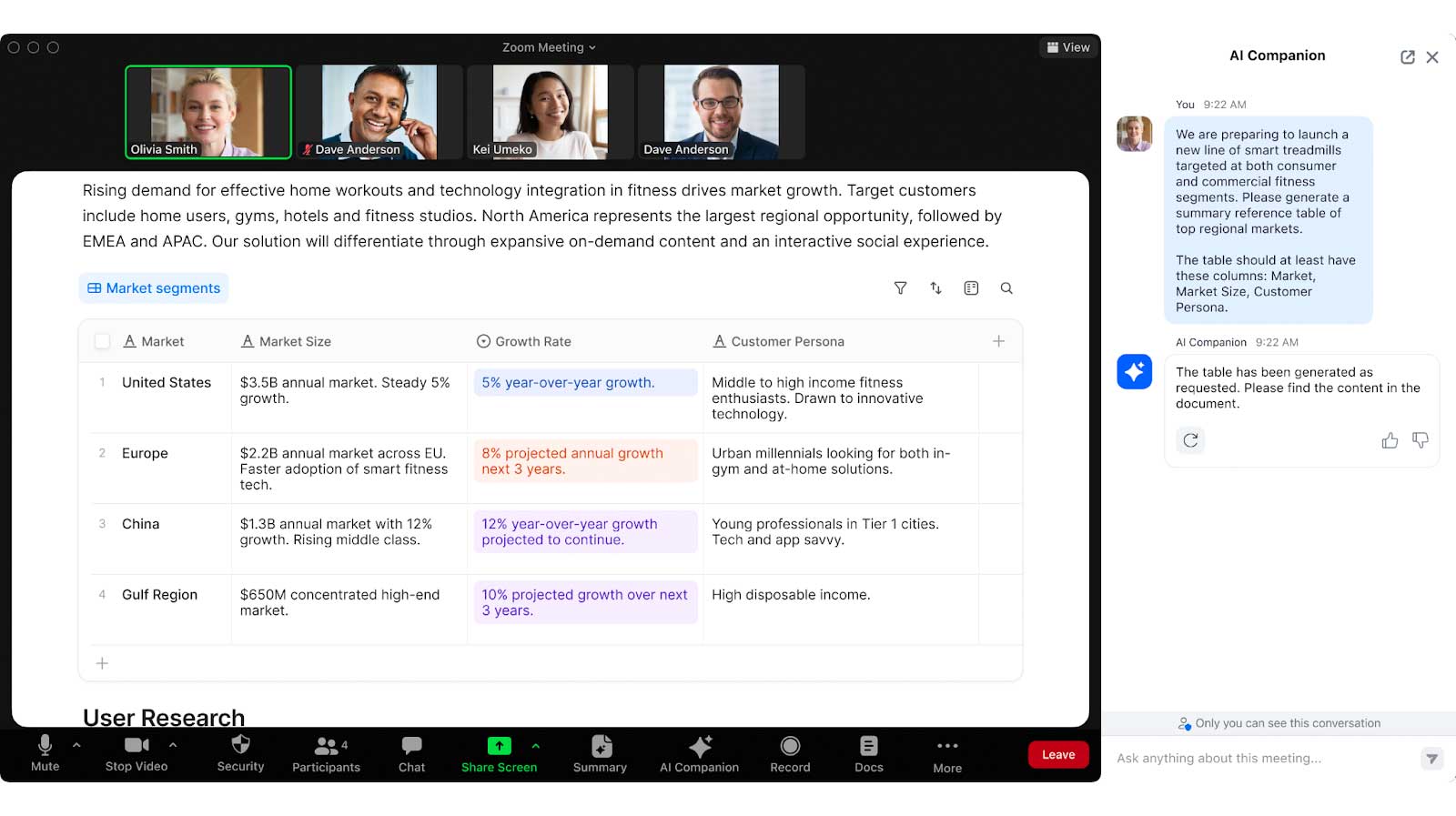1456x816 pixels.
Task: Click the red Leave button
Action: tap(1058, 755)
